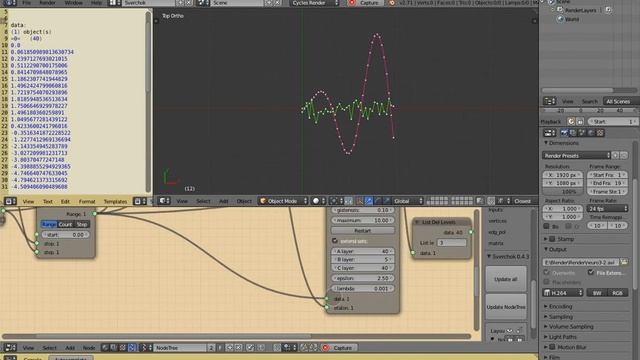
Task: Open the 3D viewport Object menu
Action: (x=244, y=201)
